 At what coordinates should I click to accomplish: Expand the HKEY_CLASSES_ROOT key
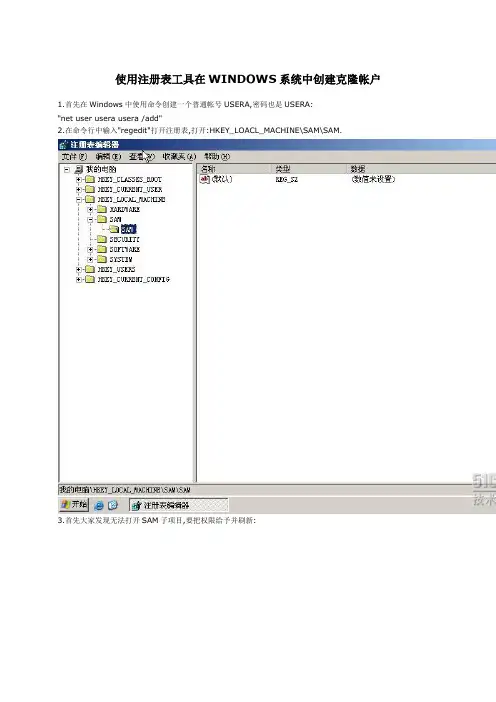pyautogui.click(x=79, y=180)
